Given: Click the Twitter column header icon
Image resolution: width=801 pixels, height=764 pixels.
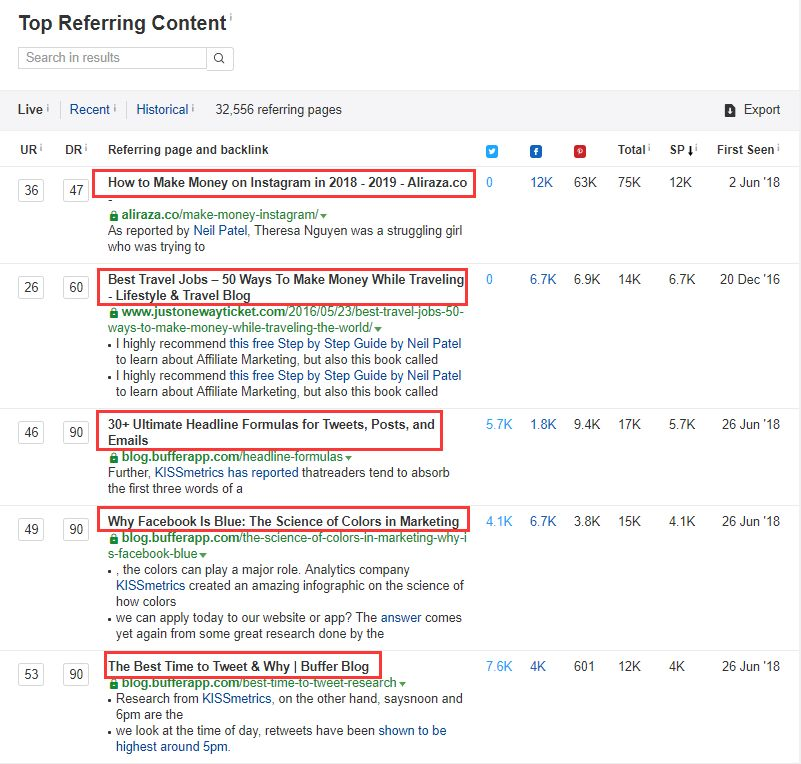Looking at the screenshot, I should pos(491,151).
